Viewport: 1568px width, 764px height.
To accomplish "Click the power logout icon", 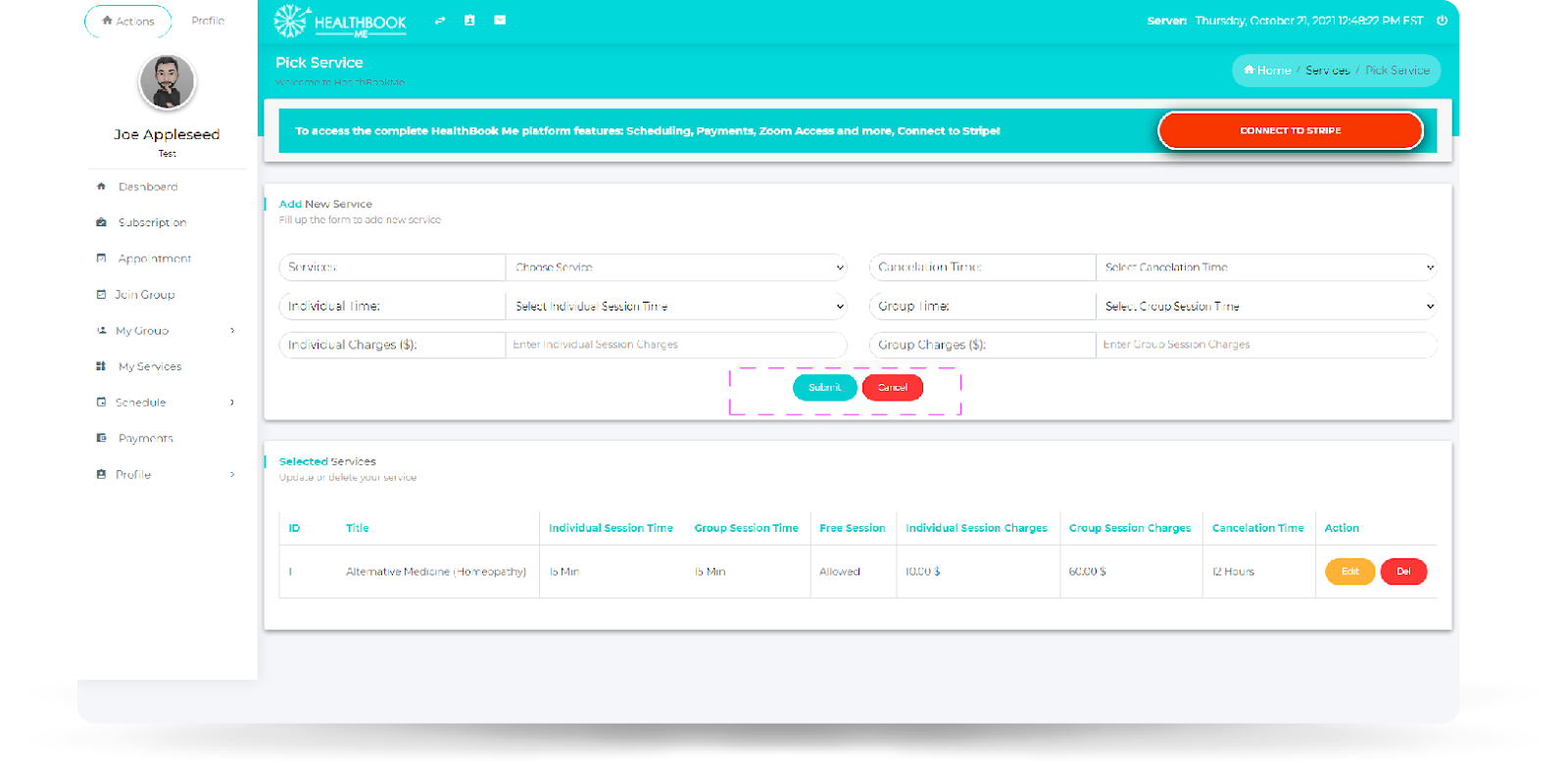I will point(1442,21).
